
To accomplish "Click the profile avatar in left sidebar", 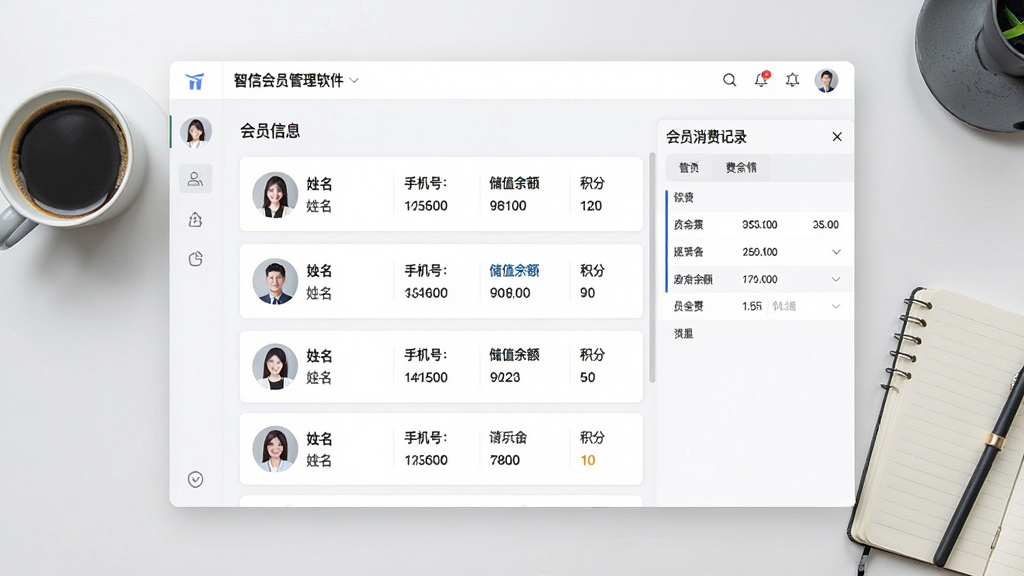I will click(195, 132).
